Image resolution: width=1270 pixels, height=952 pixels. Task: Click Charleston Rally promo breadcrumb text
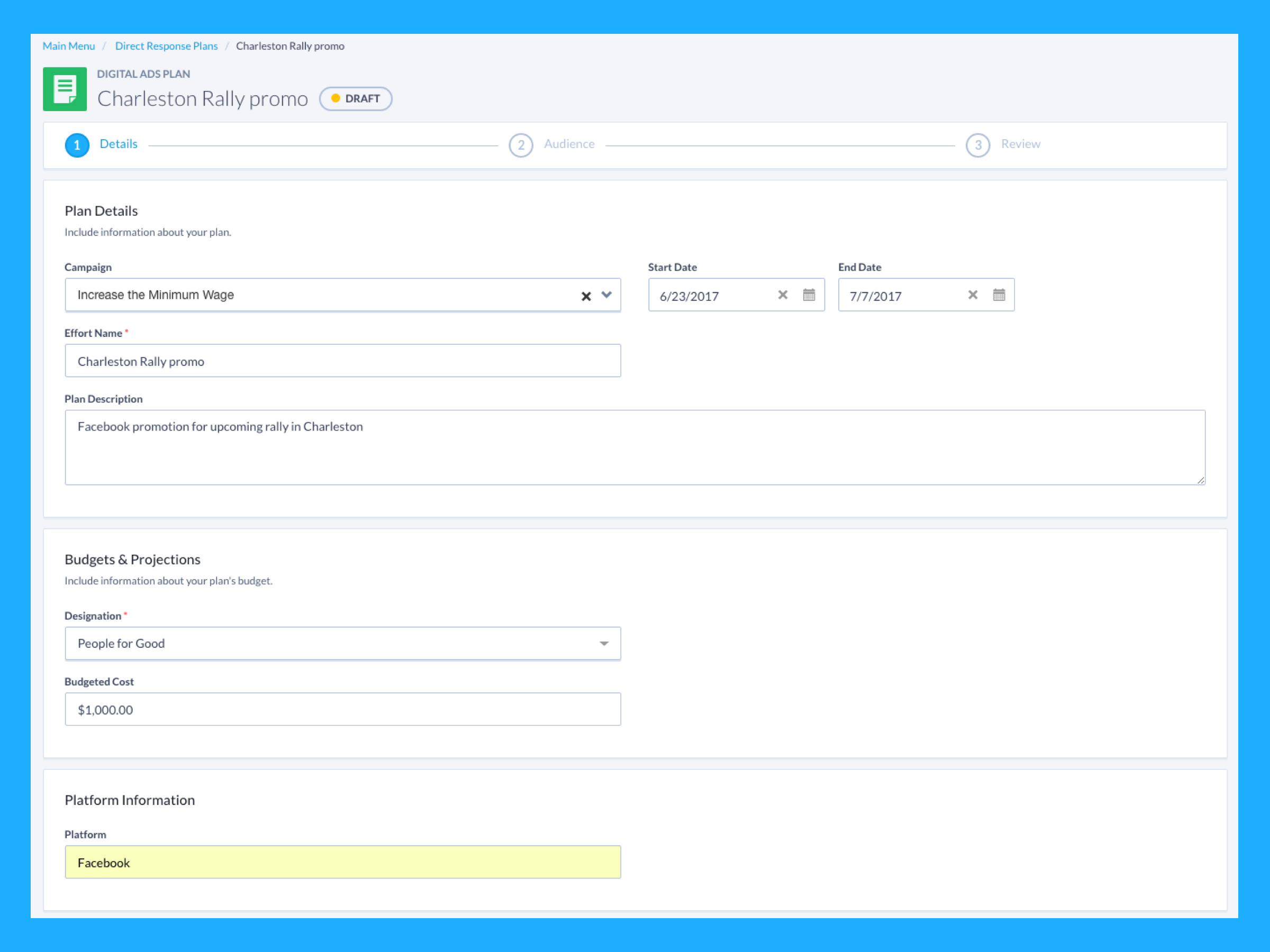(290, 46)
